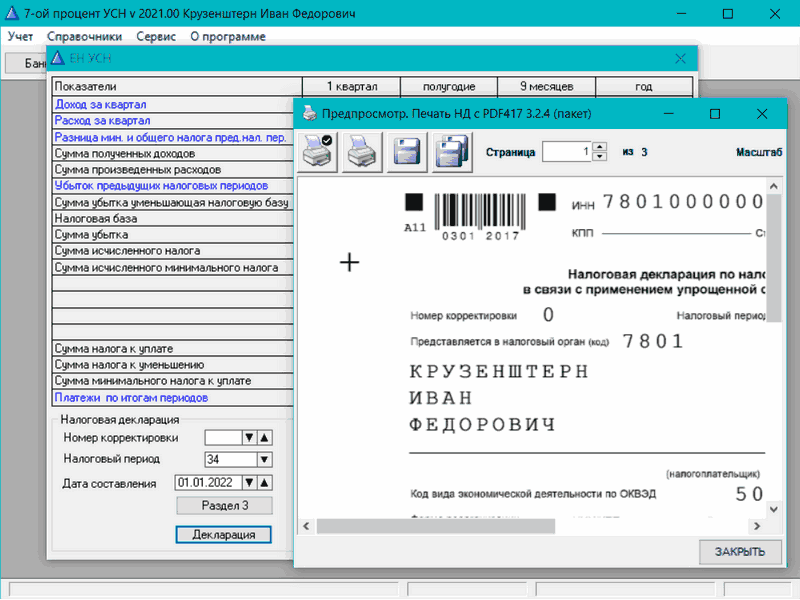Click printer icon in Предпросмотр title bar
The width and height of the screenshot is (800, 600).
point(310,114)
